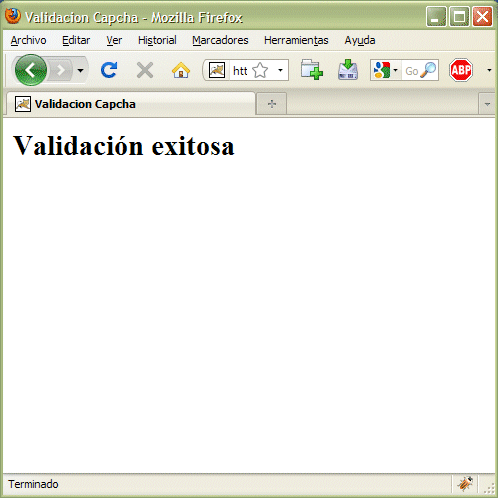498x498 pixels.
Task: Click into the address bar URL text
Action: click(240, 71)
